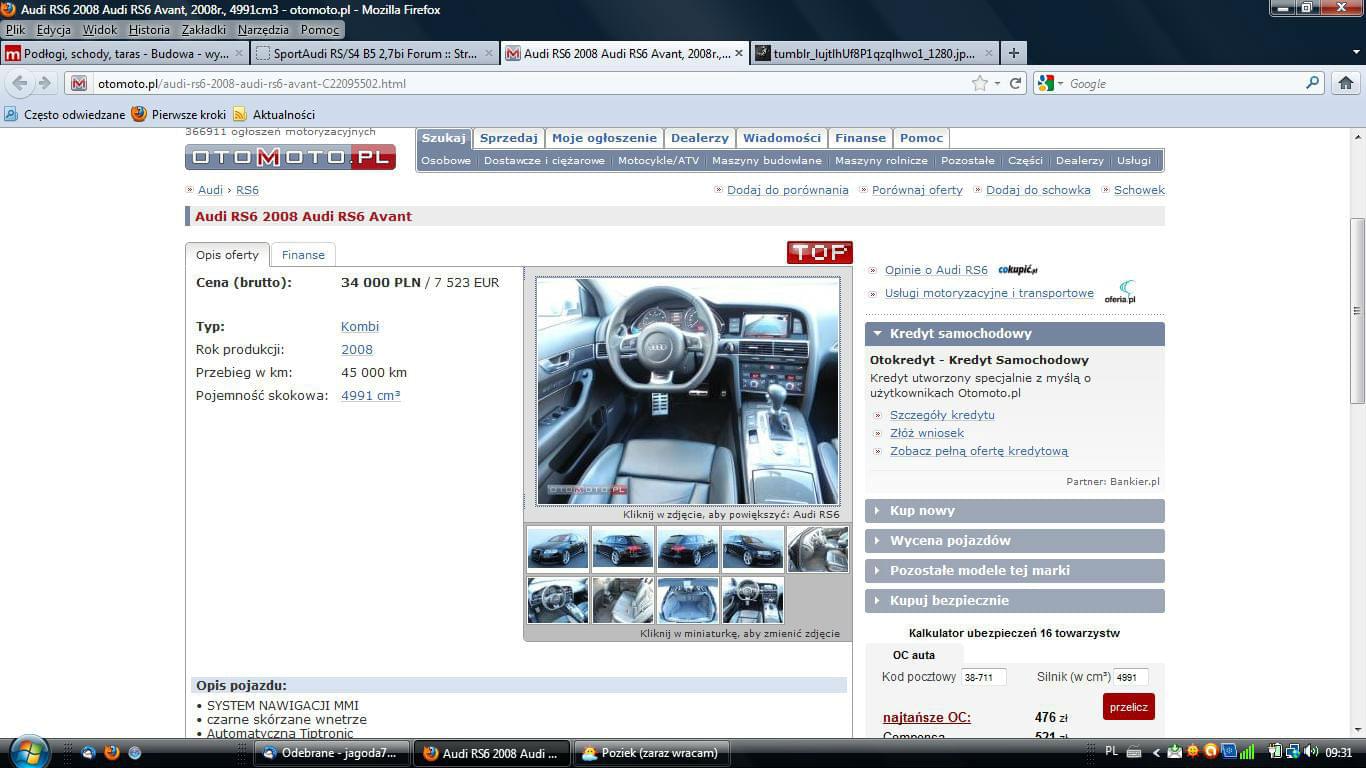Click the najtańsze OC link
1366x768 pixels.
[x=927, y=717]
